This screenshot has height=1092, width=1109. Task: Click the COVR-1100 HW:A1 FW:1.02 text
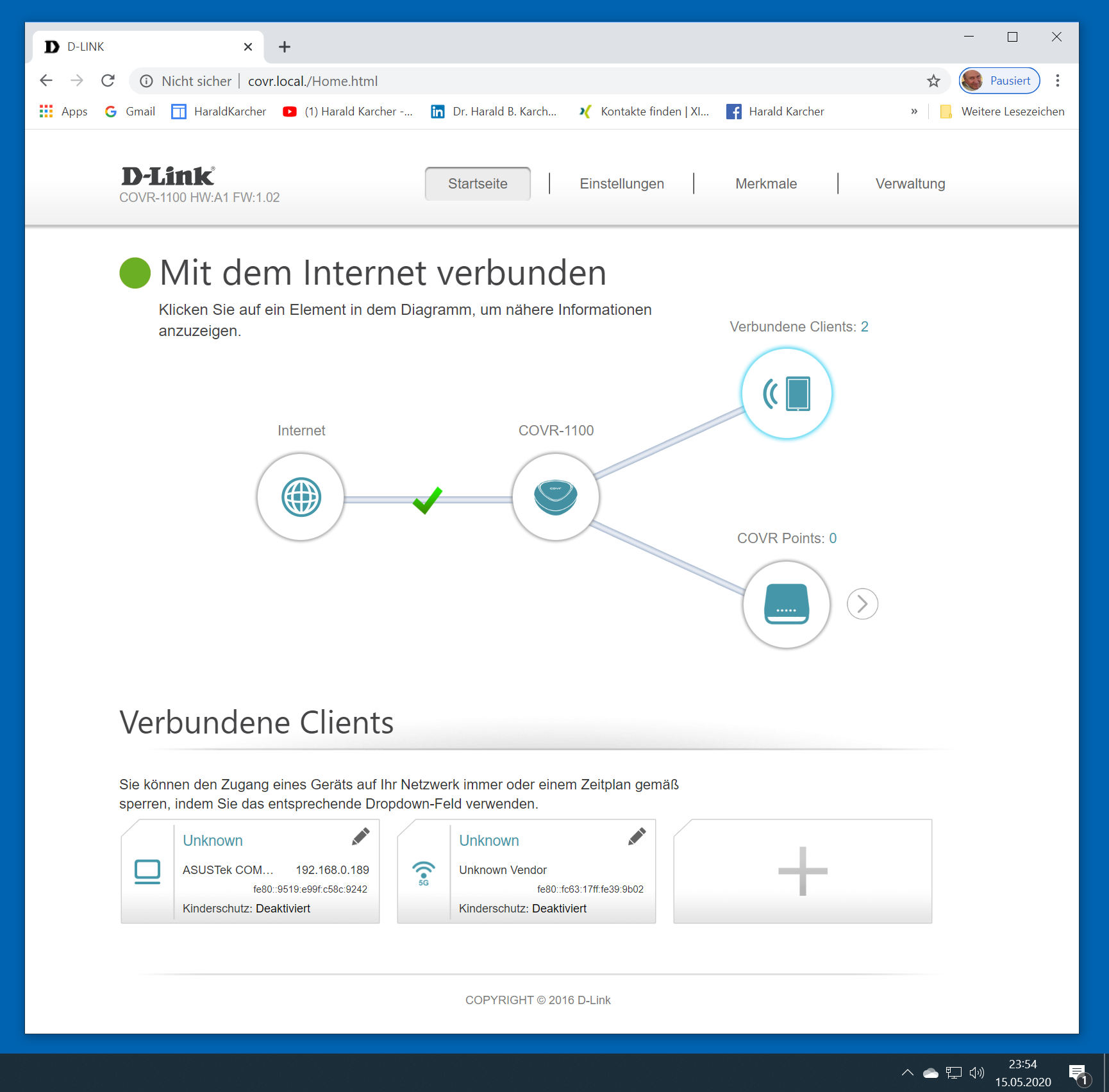pyautogui.click(x=199, y=197)
